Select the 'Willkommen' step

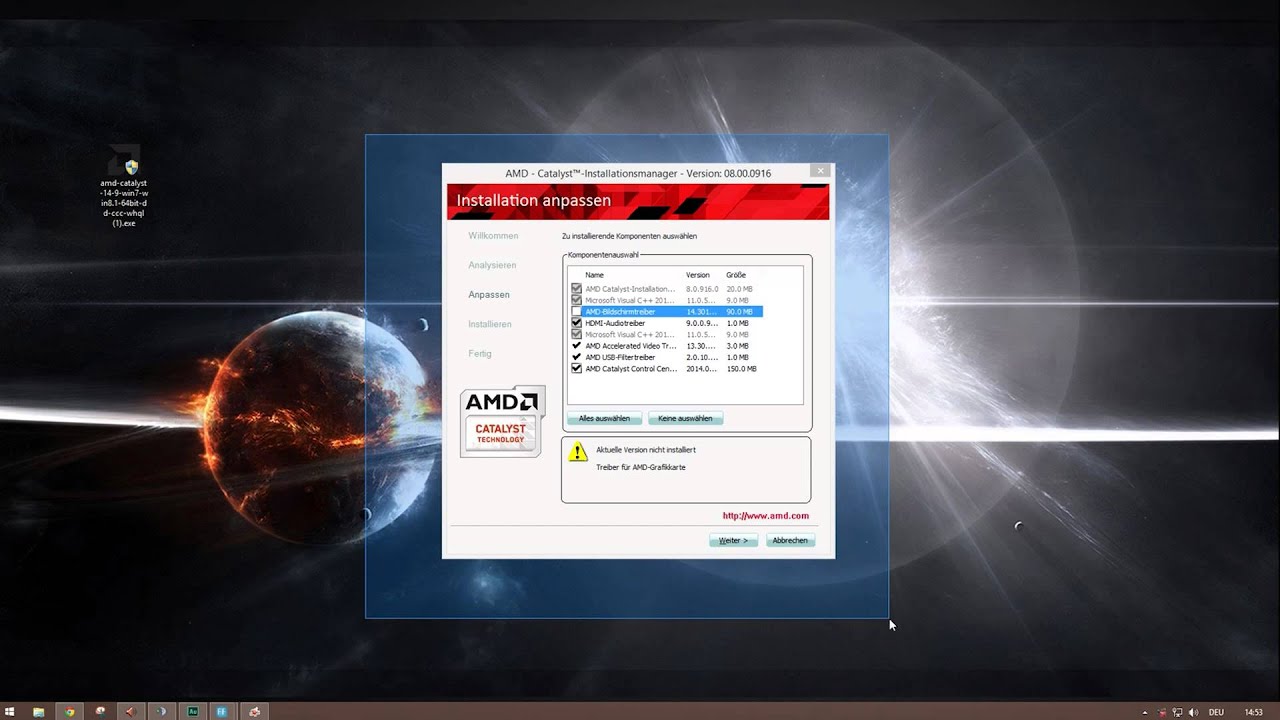click(x=493, y=236)
